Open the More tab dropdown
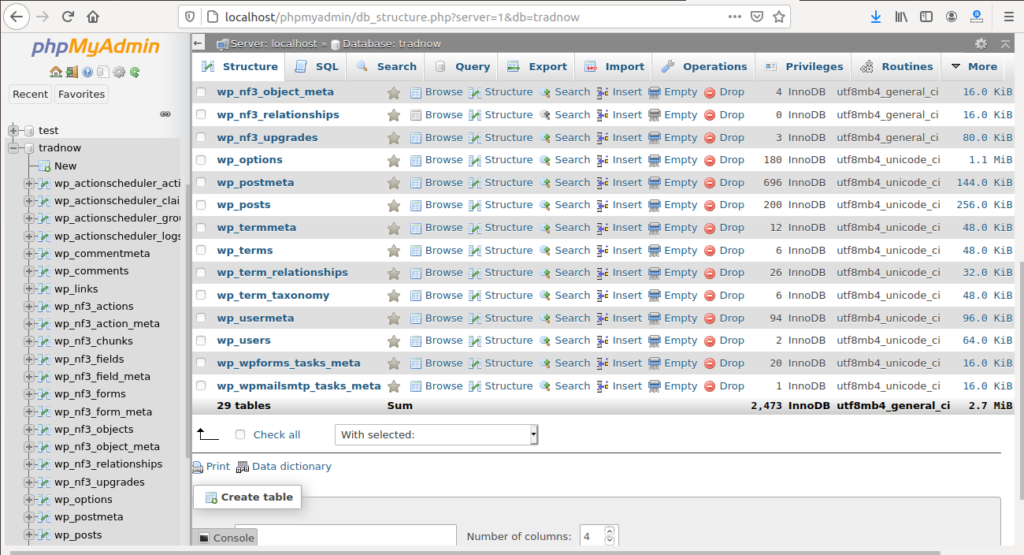This screenshot has height=555, width=1024. click(x=974, y=67)
